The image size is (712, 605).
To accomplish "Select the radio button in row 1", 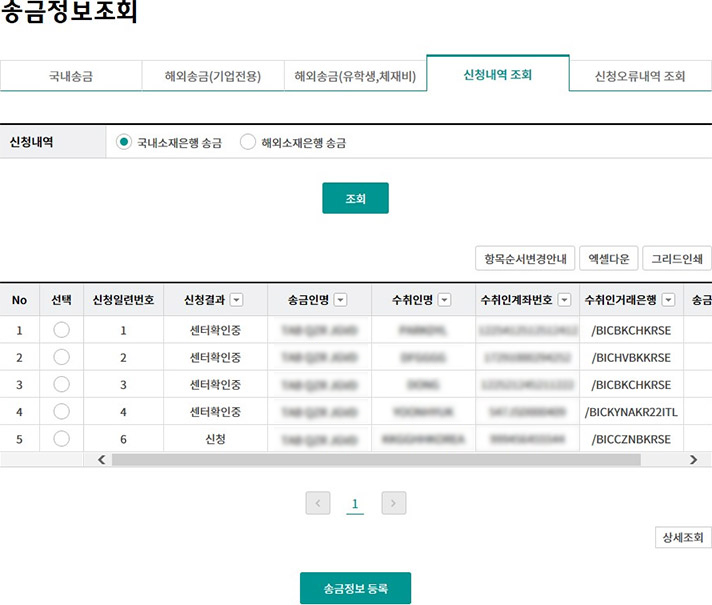I will 61,330.
